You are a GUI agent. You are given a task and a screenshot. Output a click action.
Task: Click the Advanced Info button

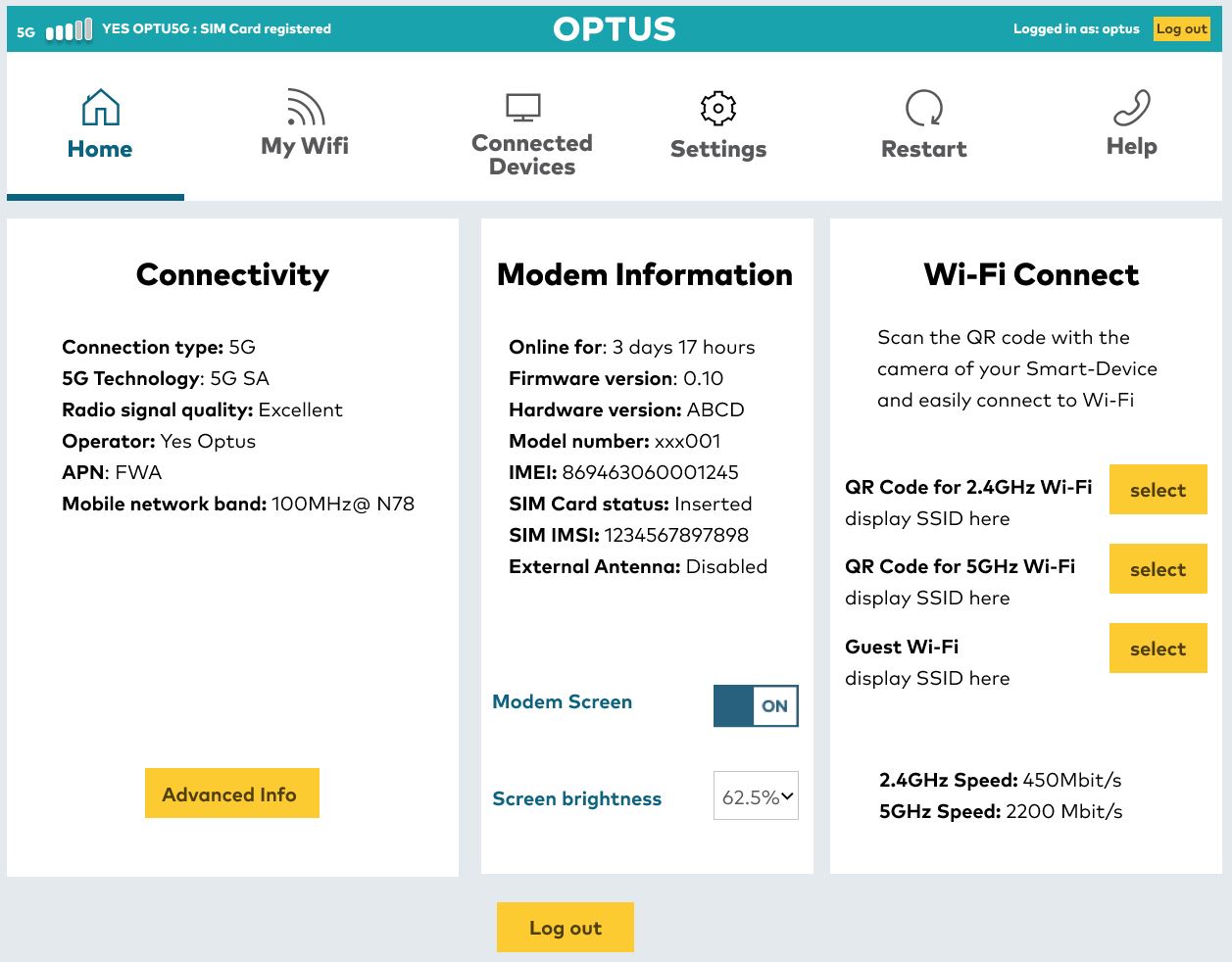(x=232, y=794)
